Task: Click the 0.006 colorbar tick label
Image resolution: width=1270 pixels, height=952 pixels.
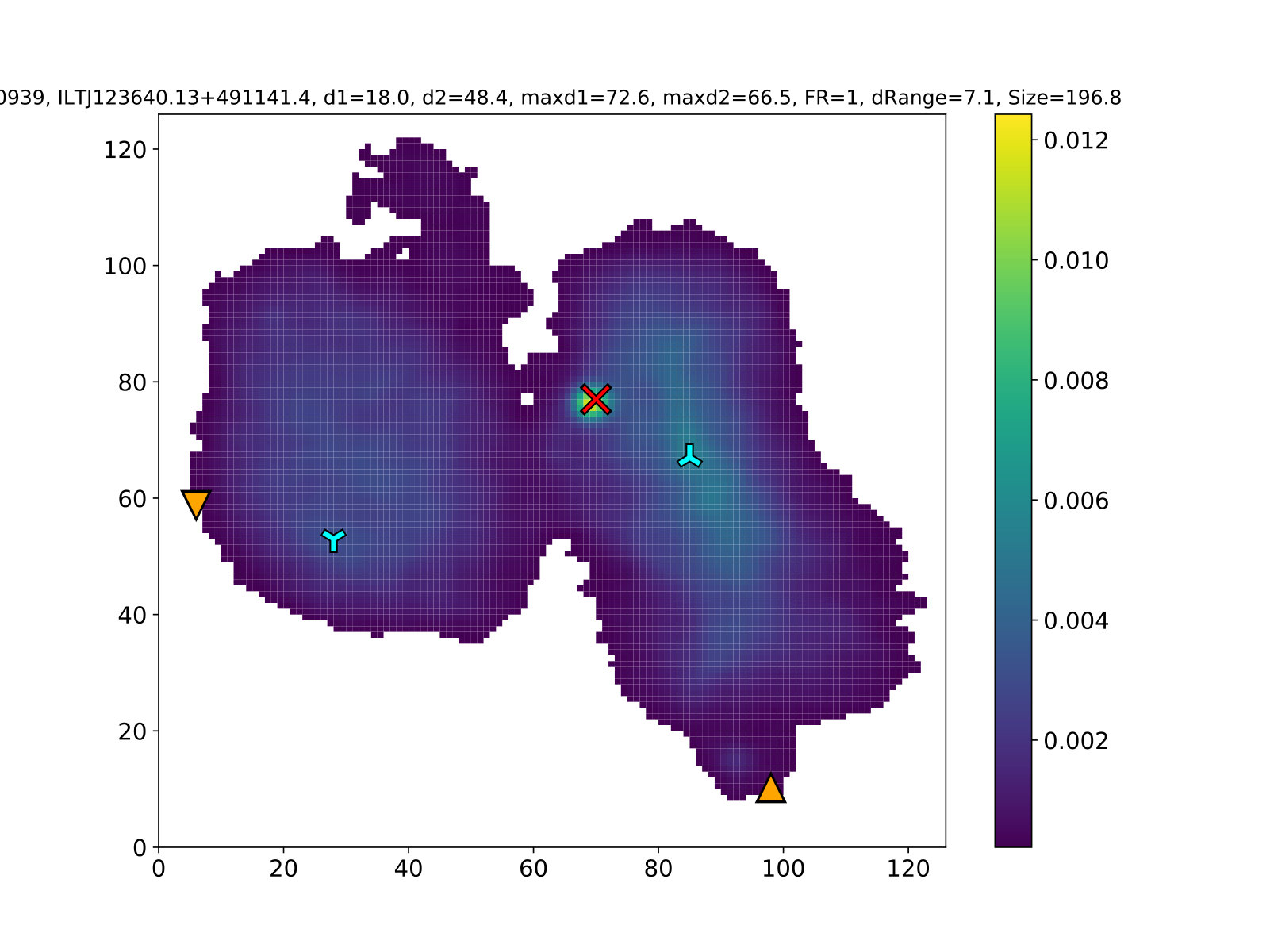Action: (1076, 501)
